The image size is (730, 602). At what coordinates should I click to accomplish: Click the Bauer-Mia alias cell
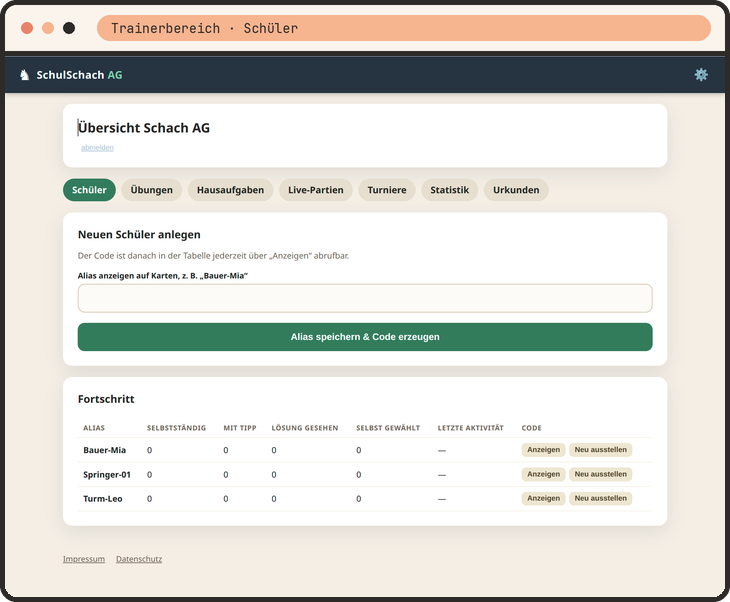pos(104,450)
